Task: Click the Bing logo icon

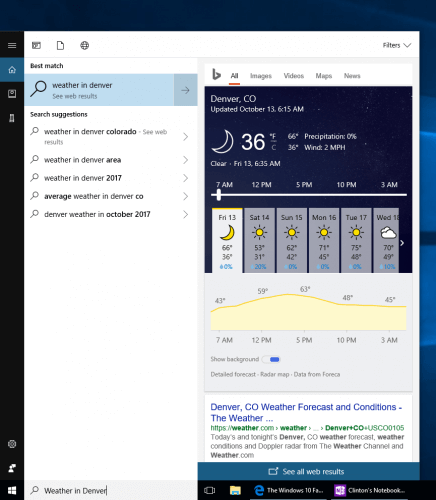Action: (x=216, y=75)
